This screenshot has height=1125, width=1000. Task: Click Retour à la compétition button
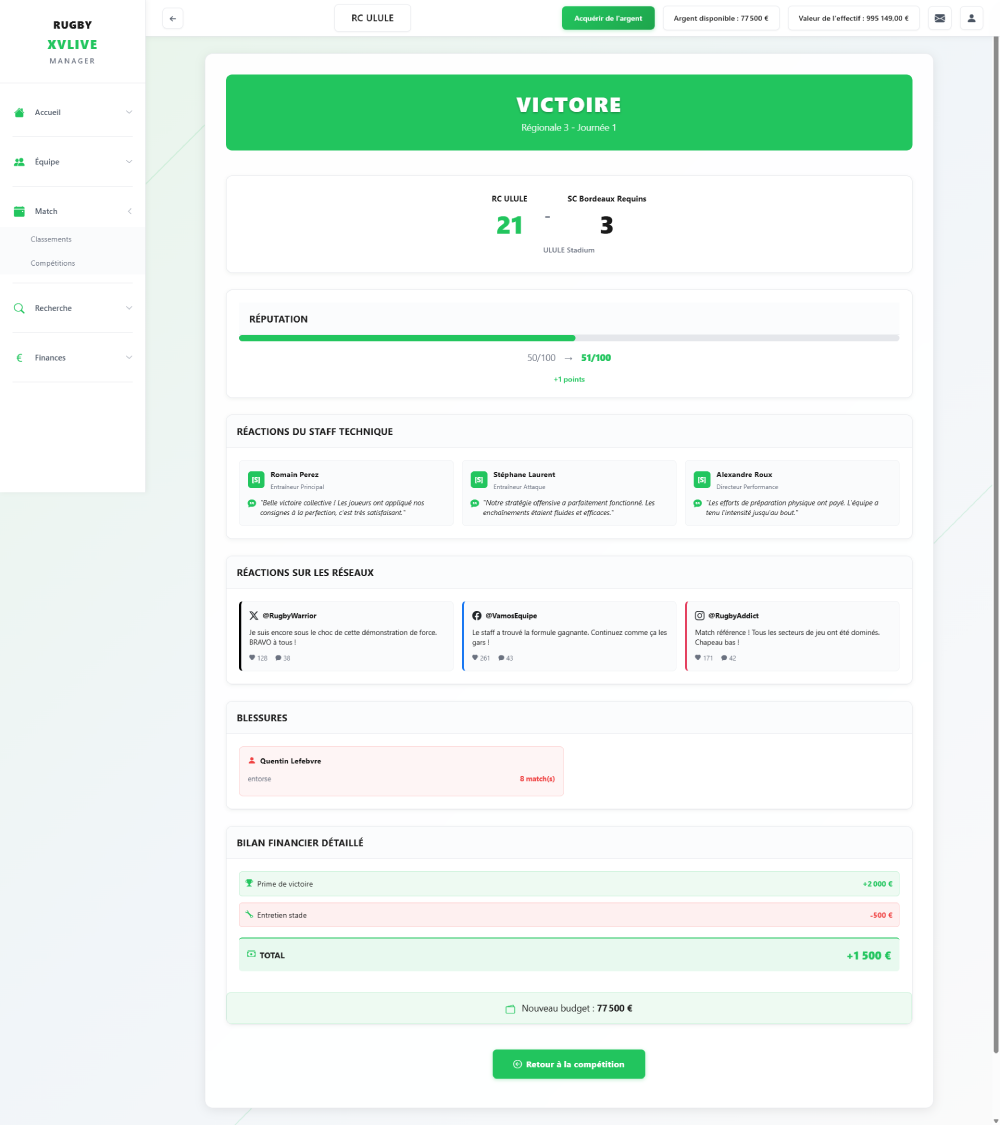click(568, 1064)
